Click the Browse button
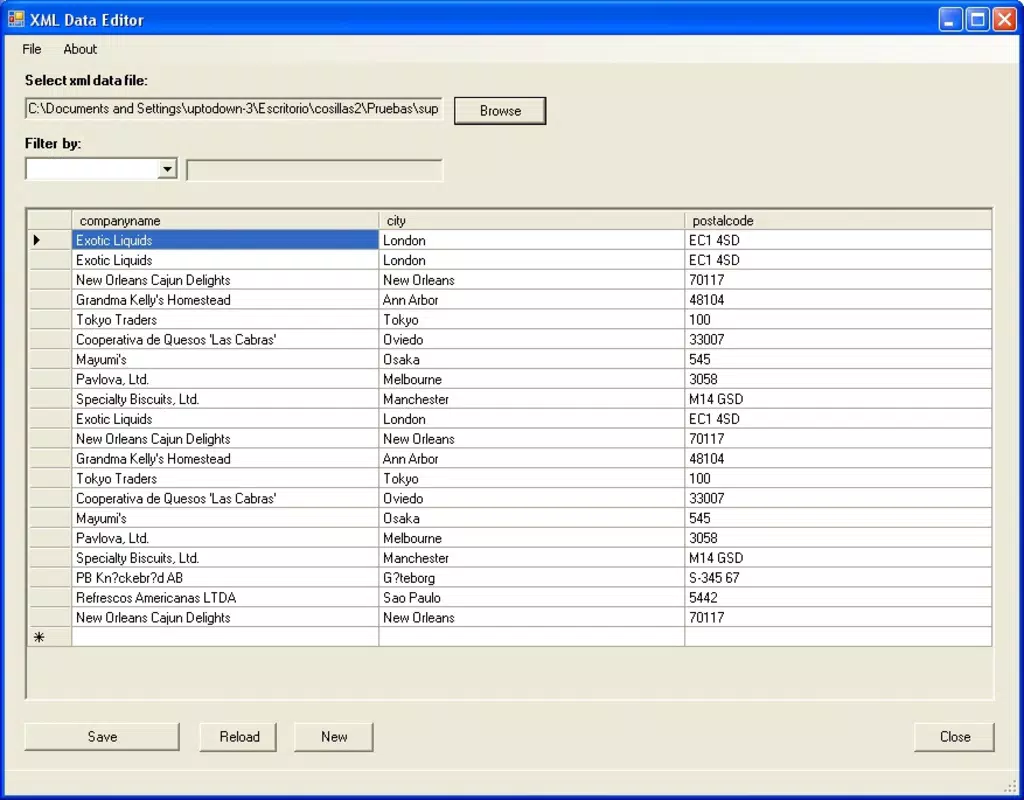The width and height of the screenshot is (1024, 800). click(x=500, y=111)
